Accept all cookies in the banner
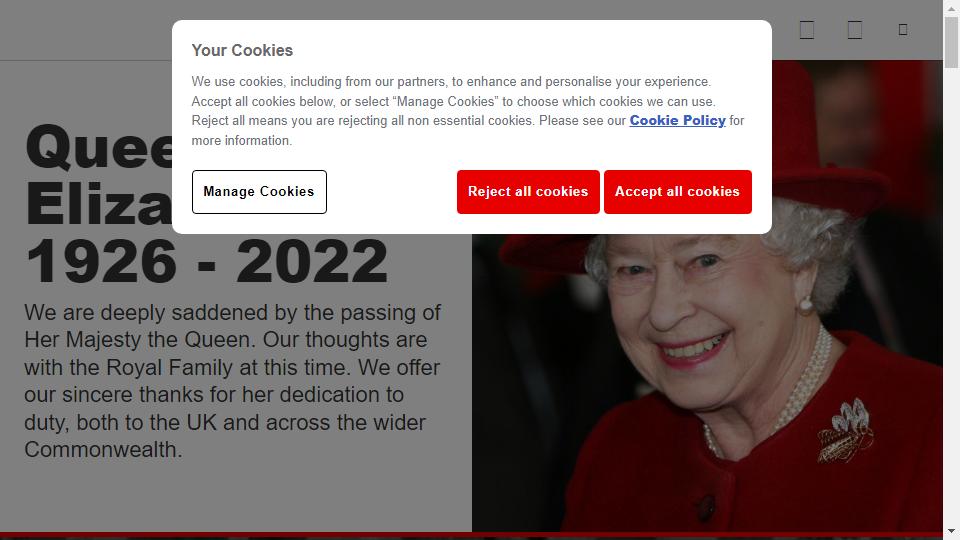 678,192
